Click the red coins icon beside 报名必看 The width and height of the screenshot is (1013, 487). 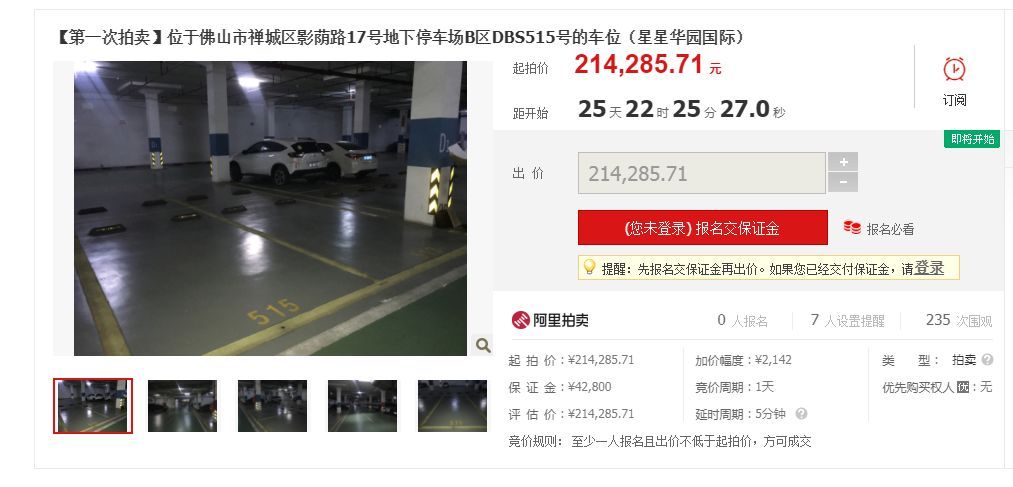[852, 227]
